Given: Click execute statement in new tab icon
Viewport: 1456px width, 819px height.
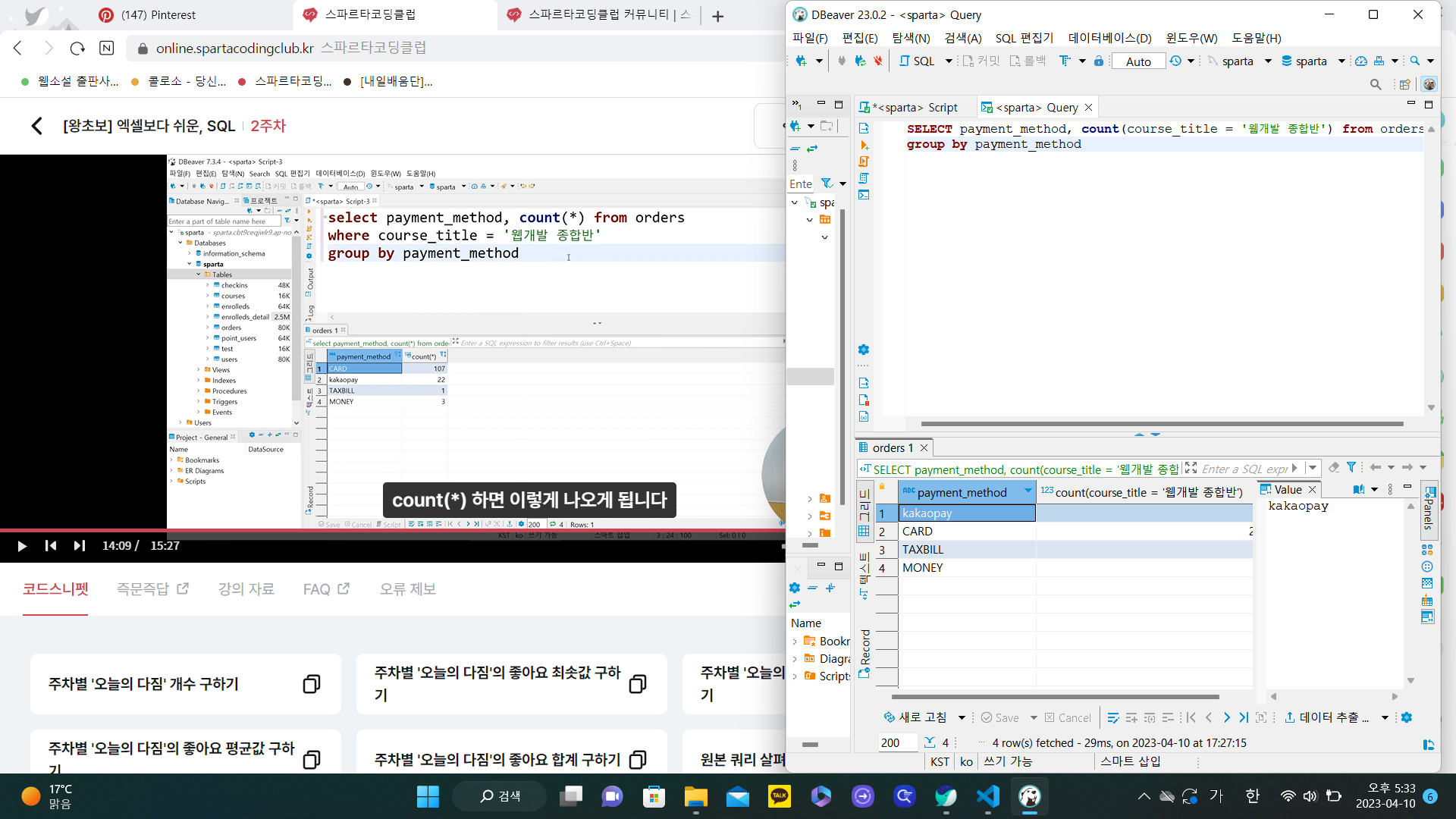Looking at the screenshot, I should click(864, 145).
